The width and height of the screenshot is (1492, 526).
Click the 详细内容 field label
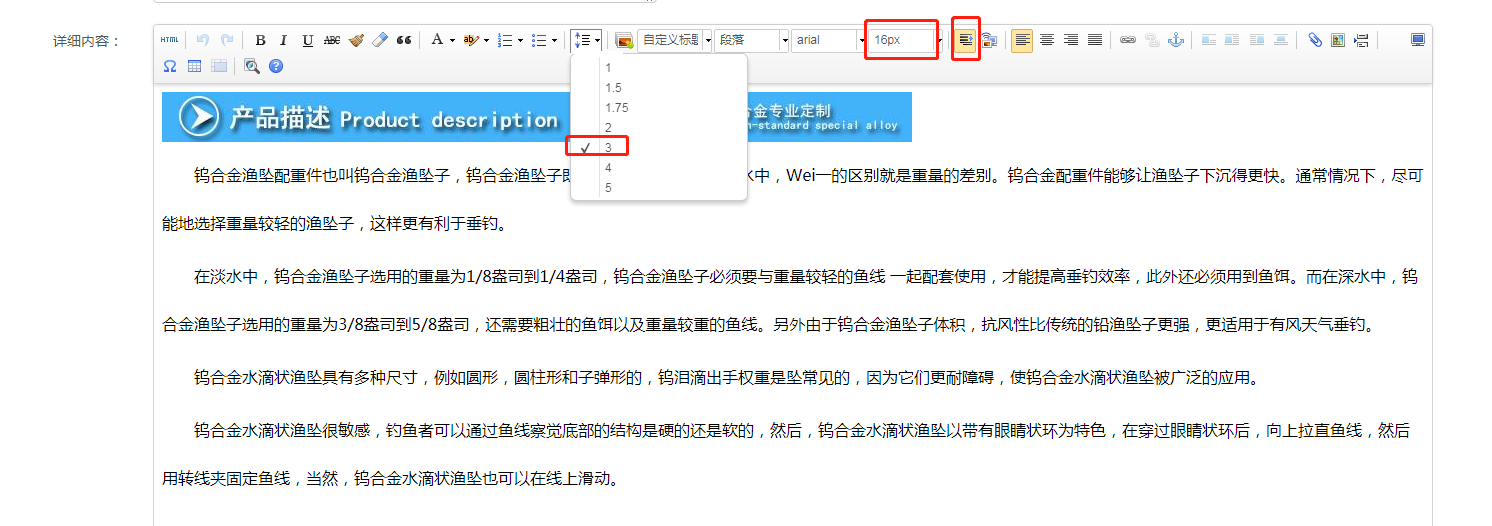point(86,41)
